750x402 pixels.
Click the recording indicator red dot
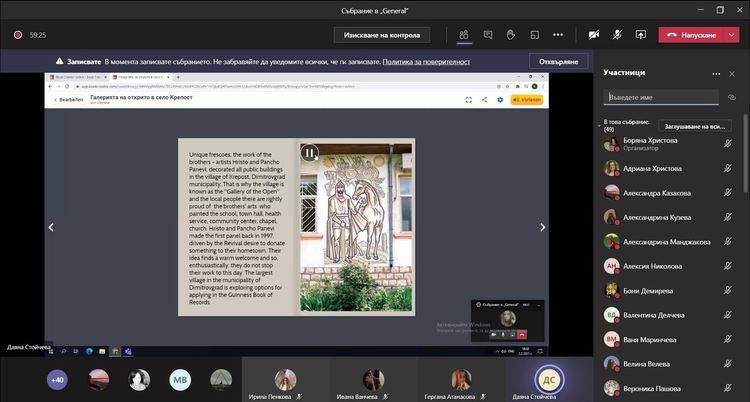[18, 35]
